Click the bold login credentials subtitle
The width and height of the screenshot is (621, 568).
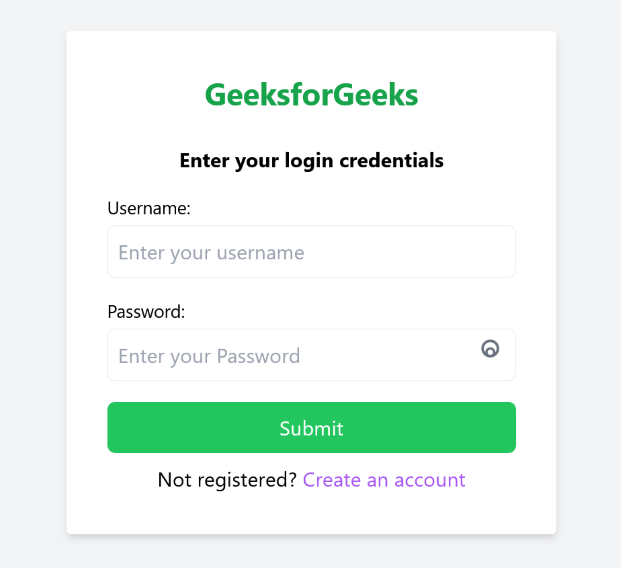pos(311,160)
